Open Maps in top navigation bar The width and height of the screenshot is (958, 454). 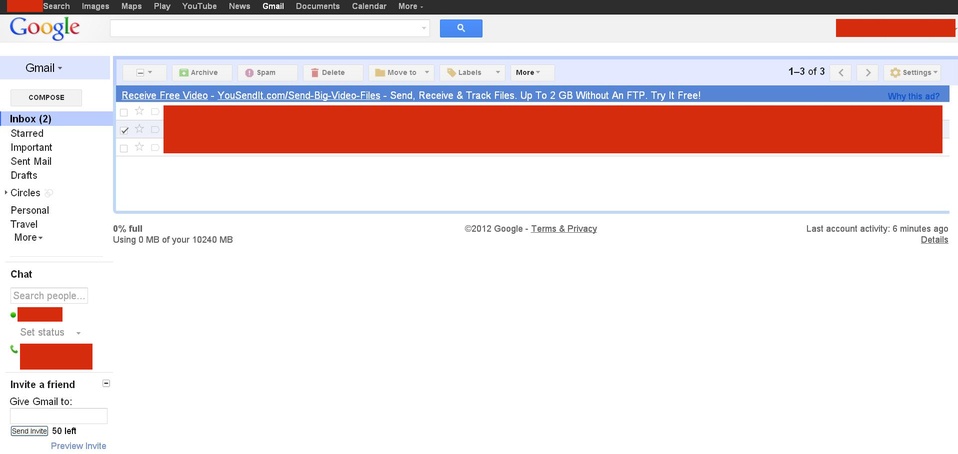pyautogui.click(x=131, y=6)
